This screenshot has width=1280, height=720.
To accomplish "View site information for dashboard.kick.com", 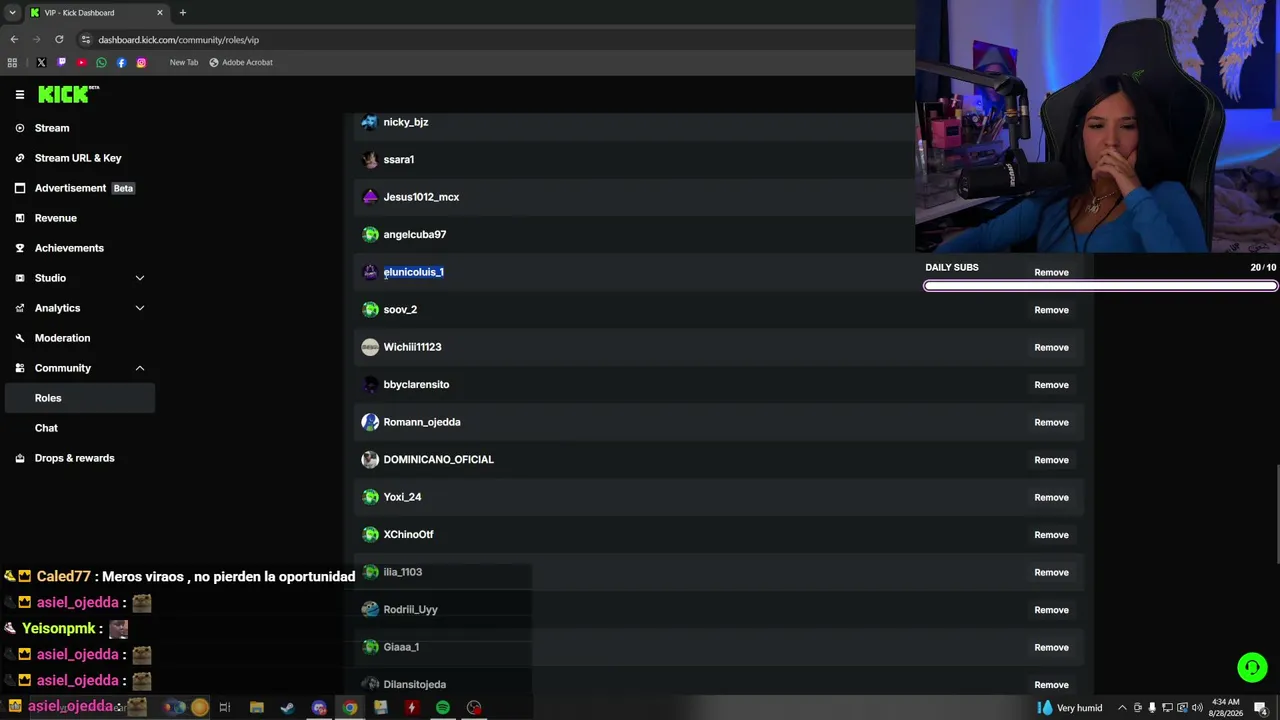I will tap(86, 40).
